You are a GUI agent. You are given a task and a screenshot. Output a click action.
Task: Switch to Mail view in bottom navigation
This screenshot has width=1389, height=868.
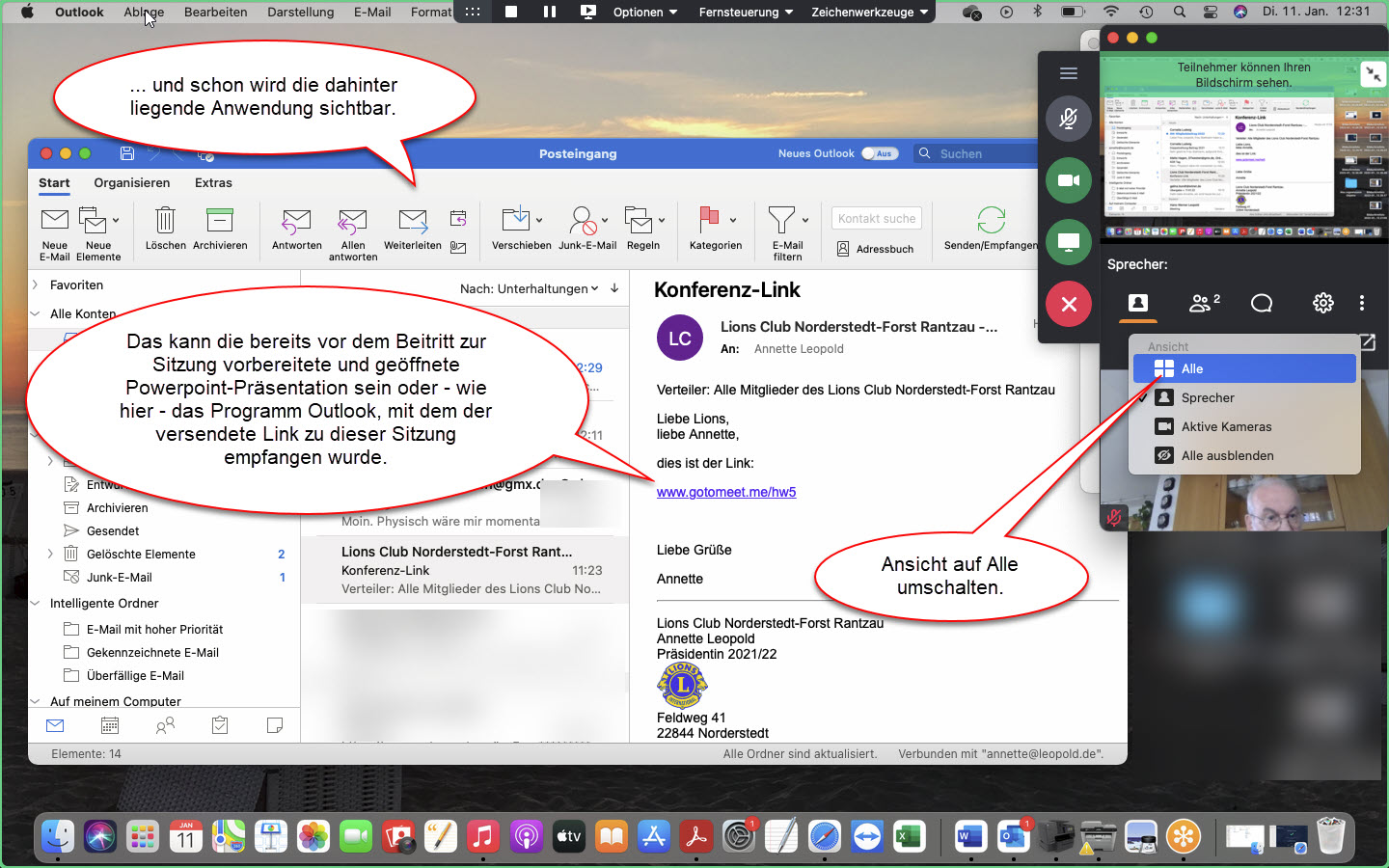click(x=55, y=725)
